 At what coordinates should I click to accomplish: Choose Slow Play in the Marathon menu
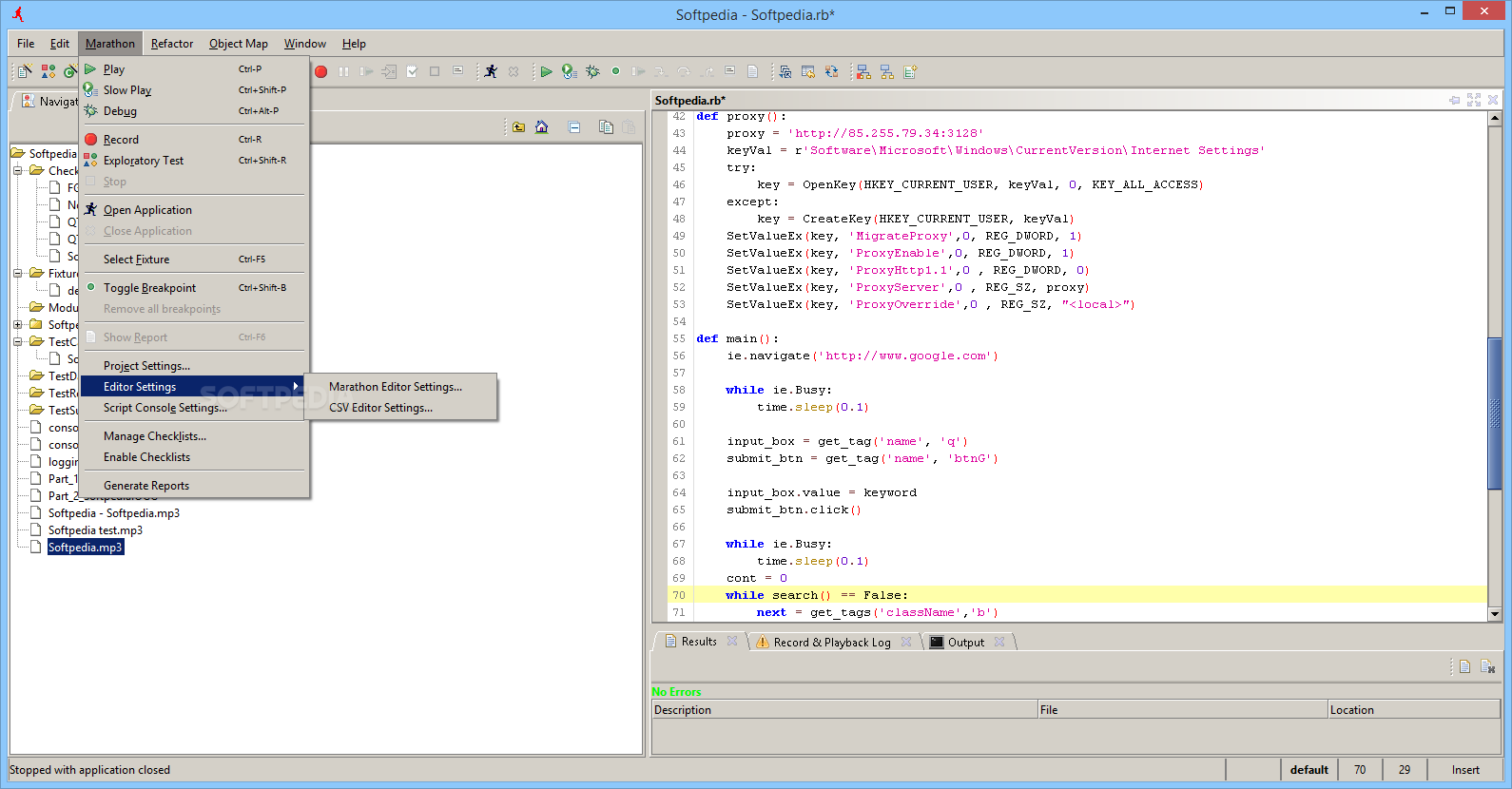(194, 89)
